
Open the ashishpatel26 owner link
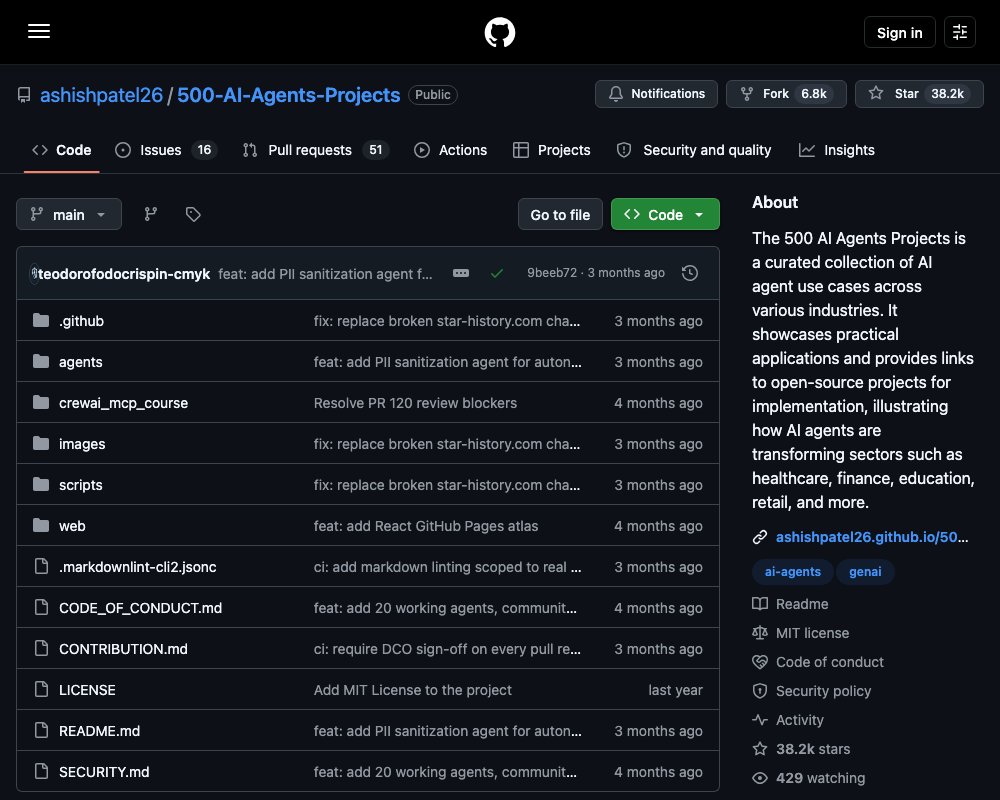point(101,95)
